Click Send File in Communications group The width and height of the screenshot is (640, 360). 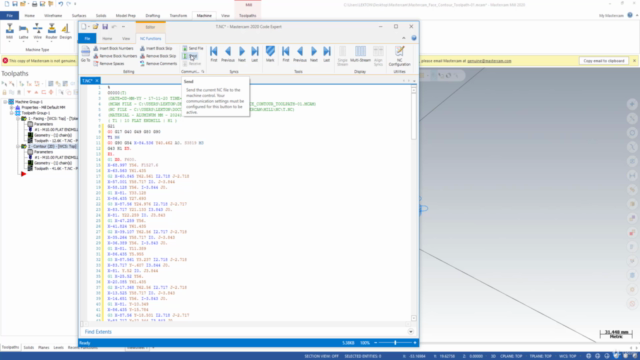coord(193,48)
